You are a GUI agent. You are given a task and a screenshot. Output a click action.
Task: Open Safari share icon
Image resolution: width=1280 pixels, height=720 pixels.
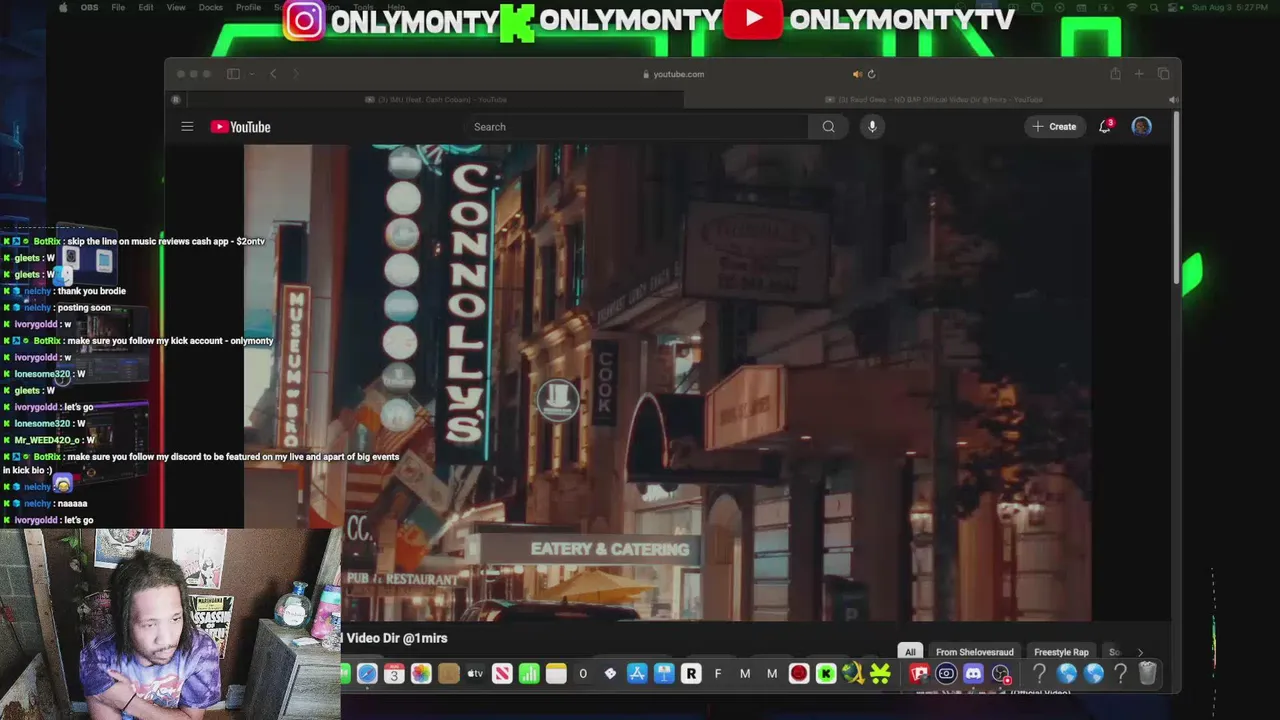[1115, 74]
